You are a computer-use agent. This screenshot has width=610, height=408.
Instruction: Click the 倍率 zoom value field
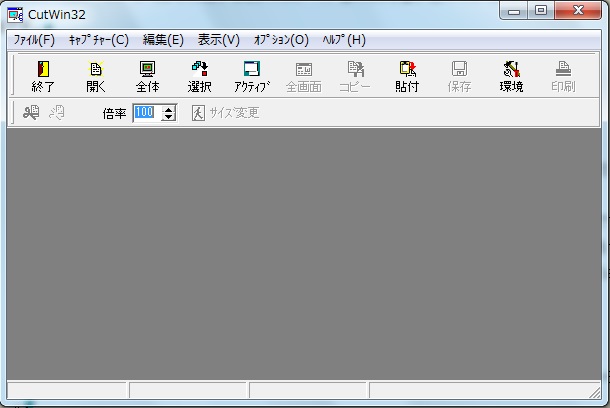point(147,113)
